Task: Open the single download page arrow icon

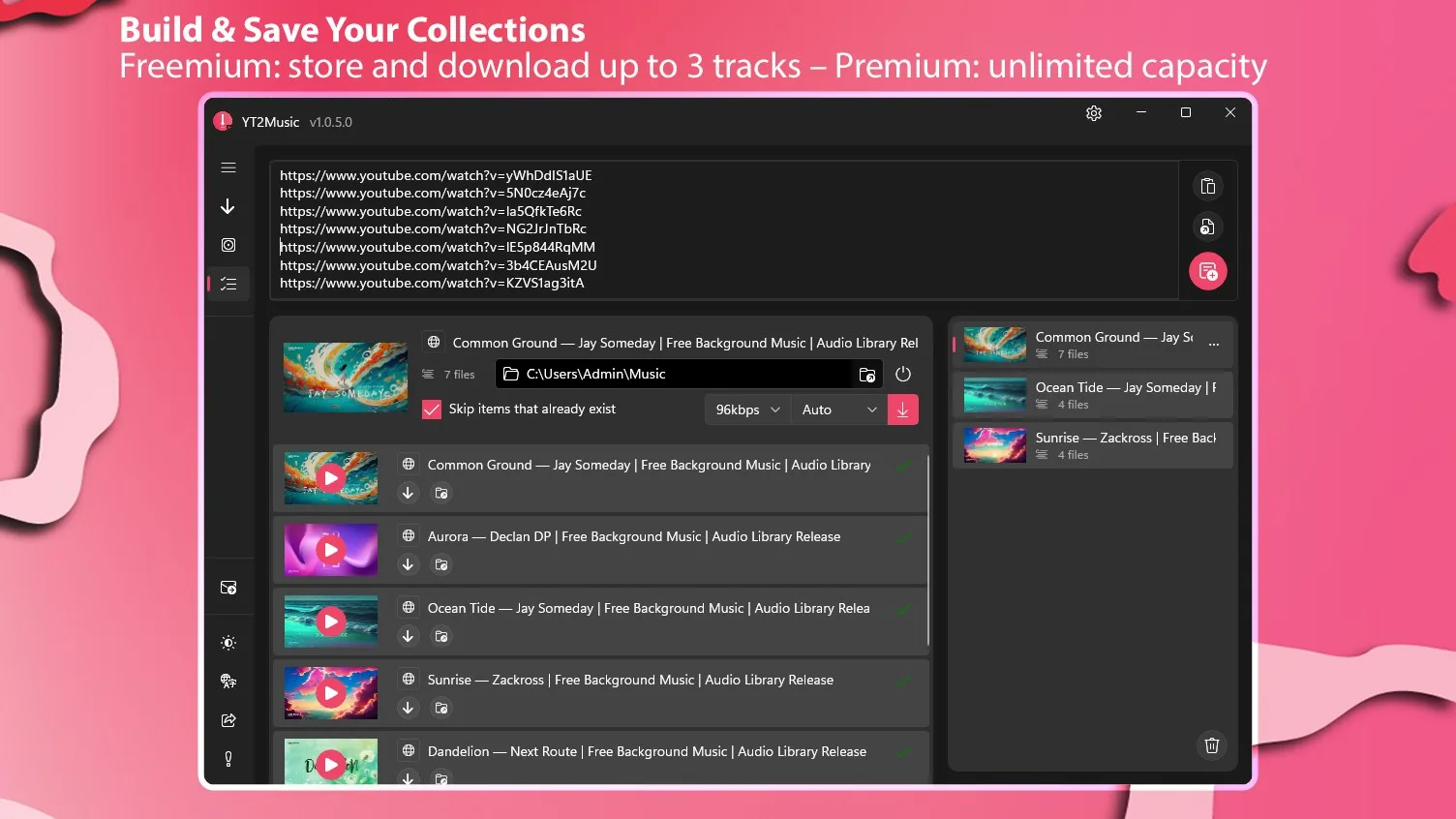Action: [x=228, y=206]
